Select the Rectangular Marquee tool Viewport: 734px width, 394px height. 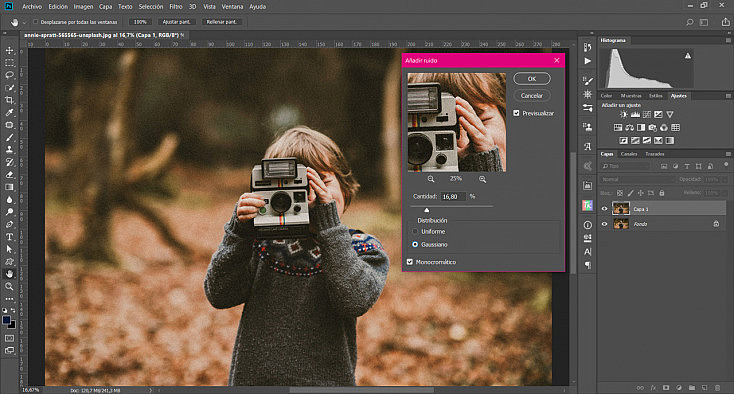[9, 63]
